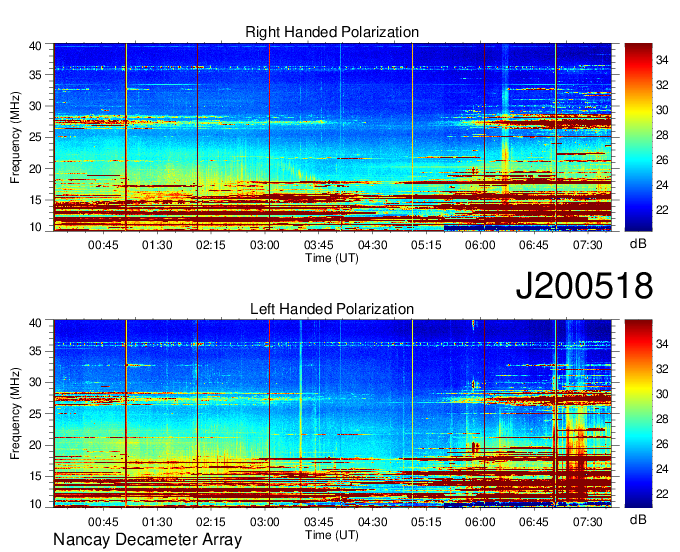This screenshot has width=680, height=552.
Task: Click the 25 frequency tick on Right Handed plot
Action: coord(36,137)
